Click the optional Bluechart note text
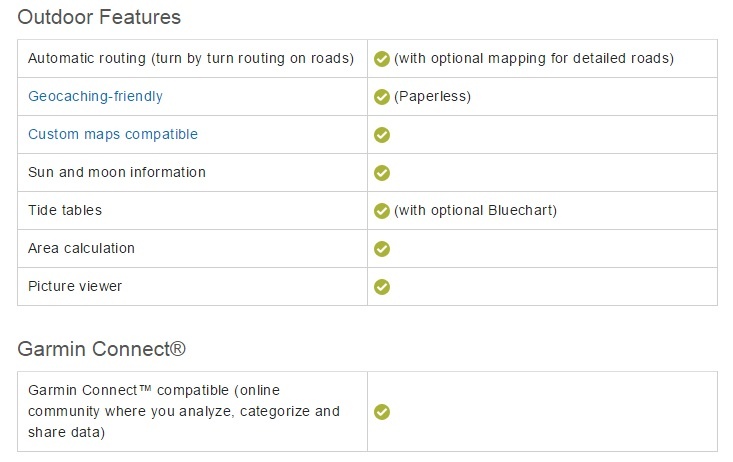This screenshot has width=733, height=462. tap(475, 211)
